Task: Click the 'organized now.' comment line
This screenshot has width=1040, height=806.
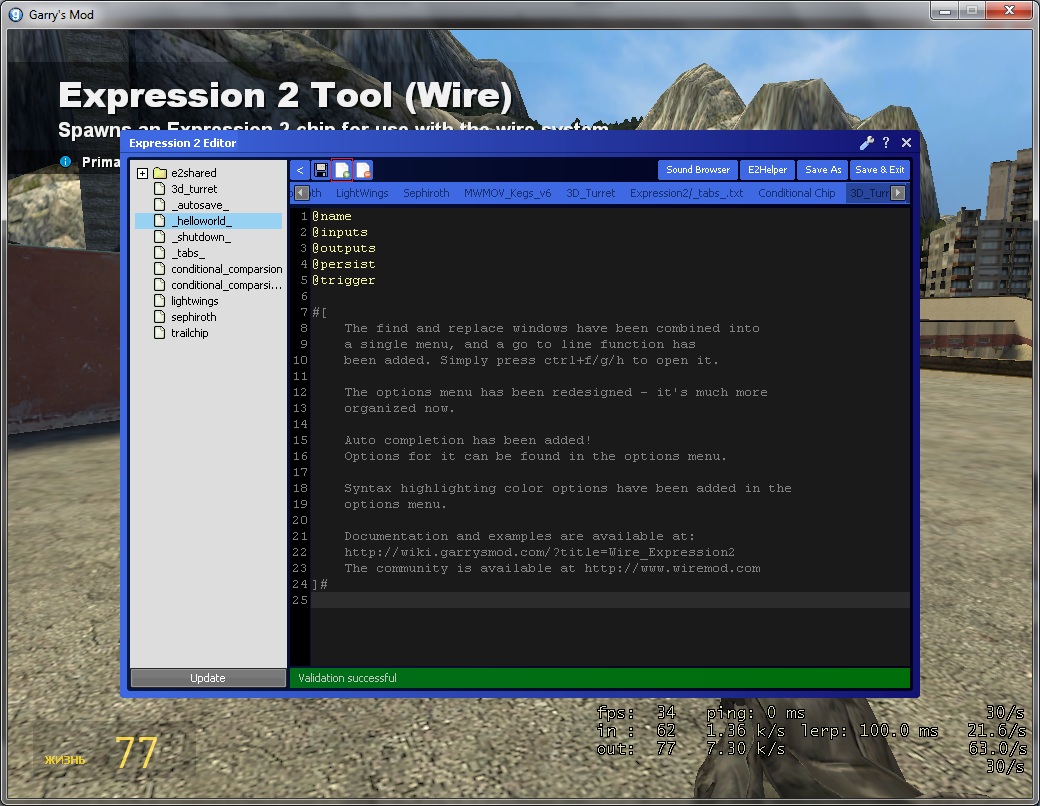Action: coord(399,409)
